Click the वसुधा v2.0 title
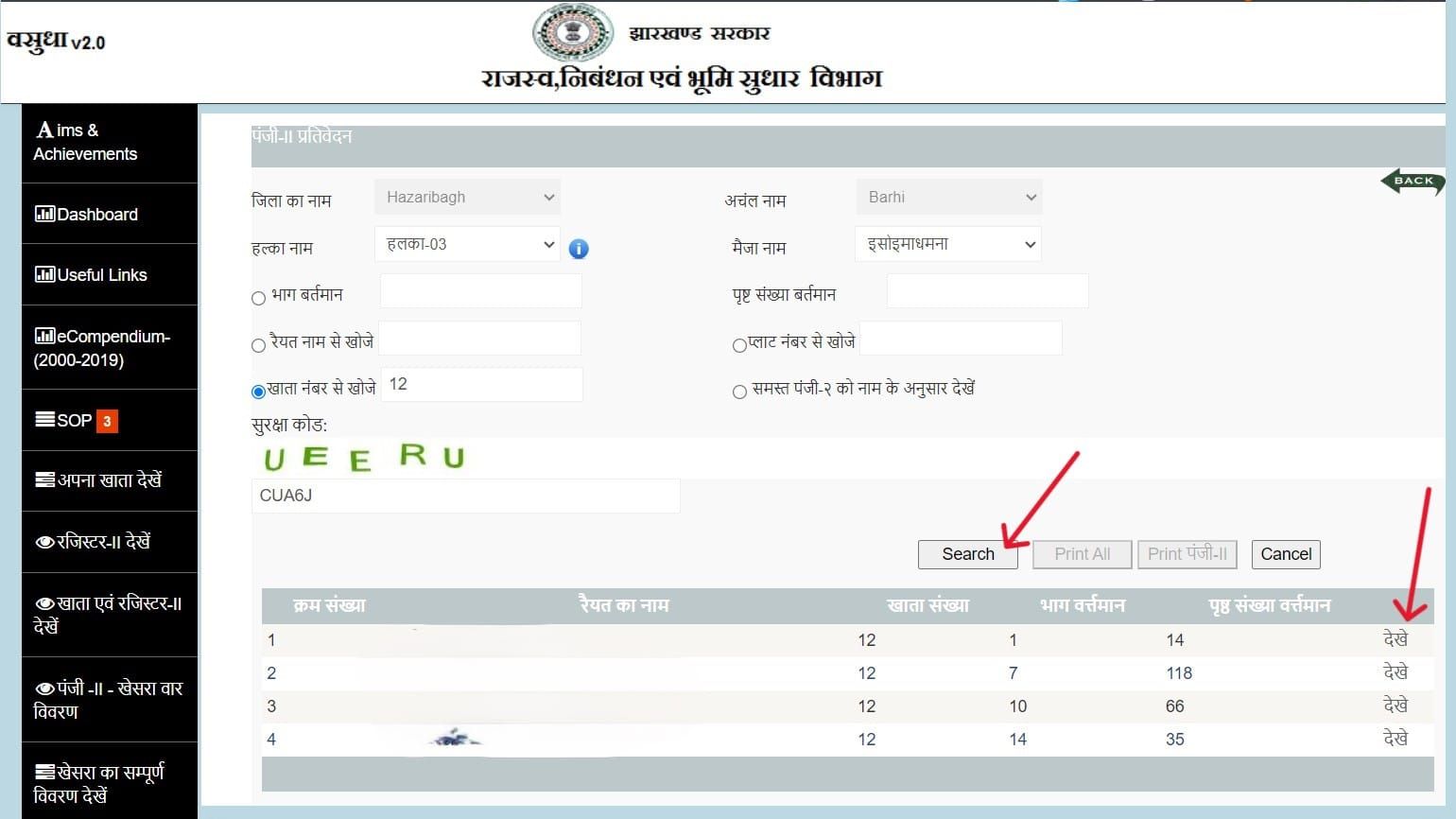 (57, 41)
